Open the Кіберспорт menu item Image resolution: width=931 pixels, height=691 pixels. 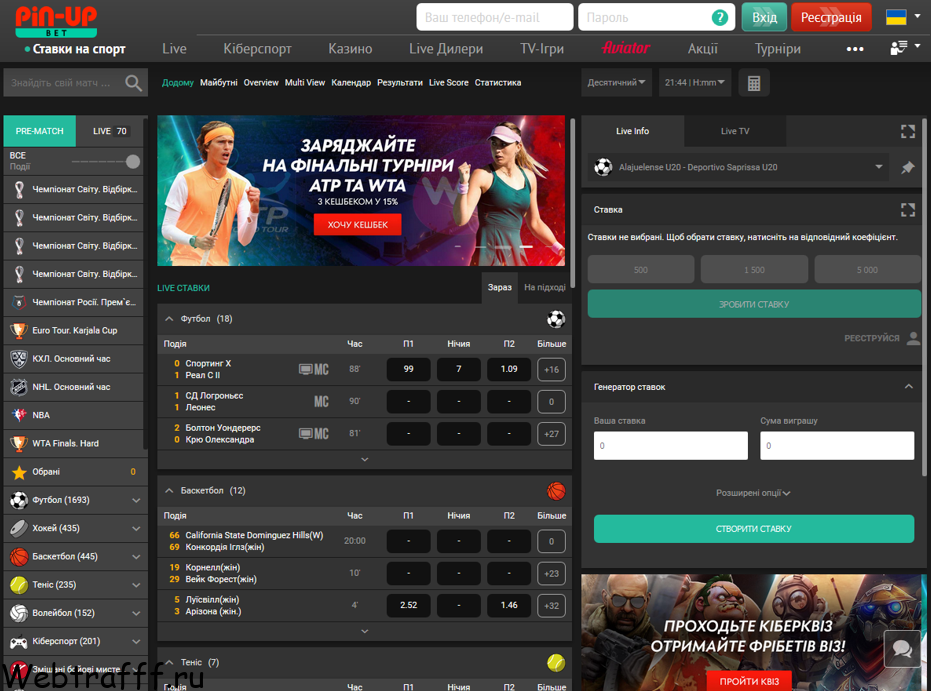click(257, 49)
